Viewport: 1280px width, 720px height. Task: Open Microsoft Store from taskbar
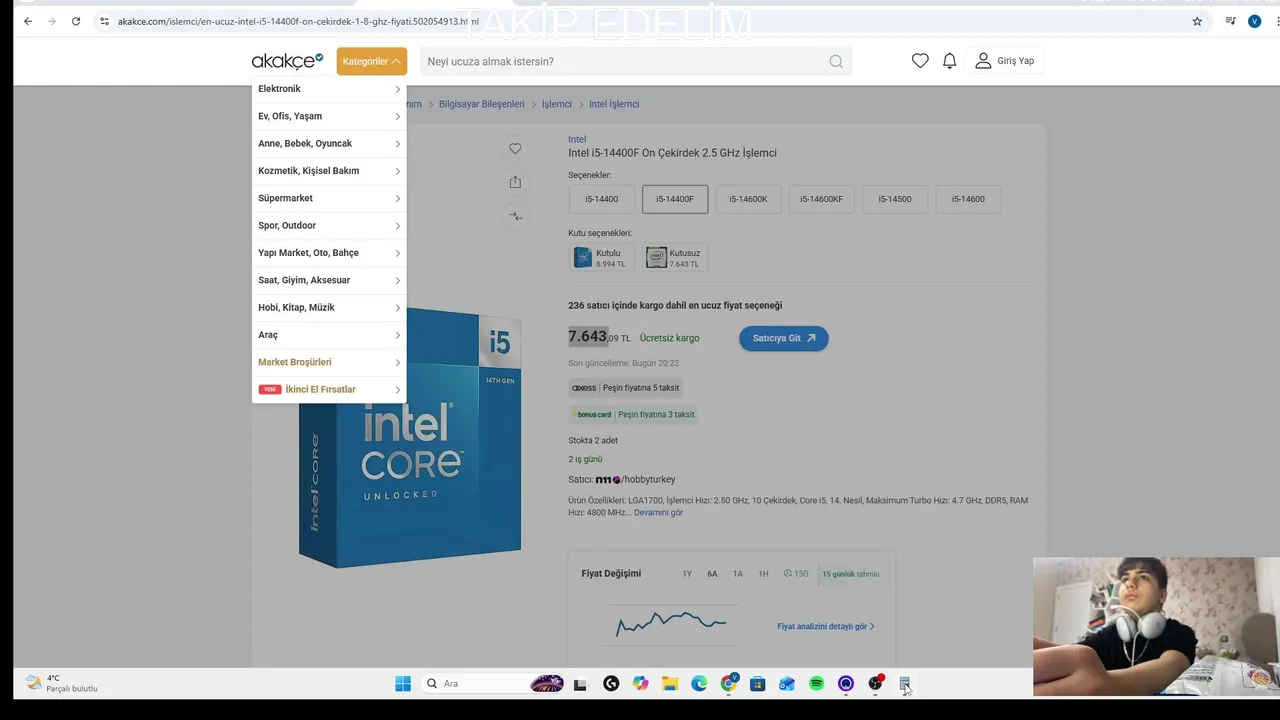point(757,684)
